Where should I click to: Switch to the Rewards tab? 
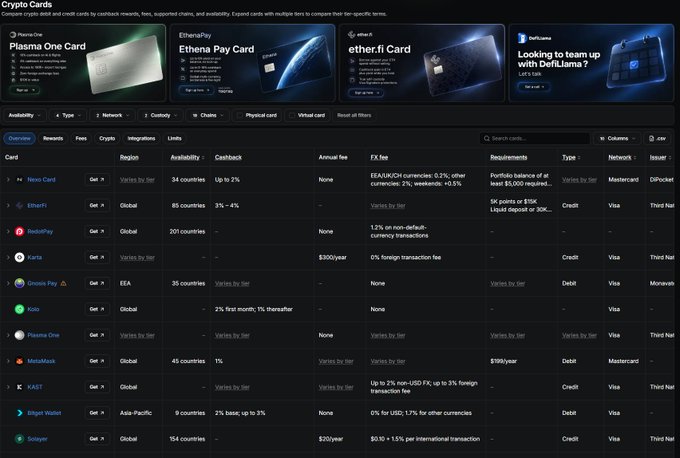tap(53, 138)
